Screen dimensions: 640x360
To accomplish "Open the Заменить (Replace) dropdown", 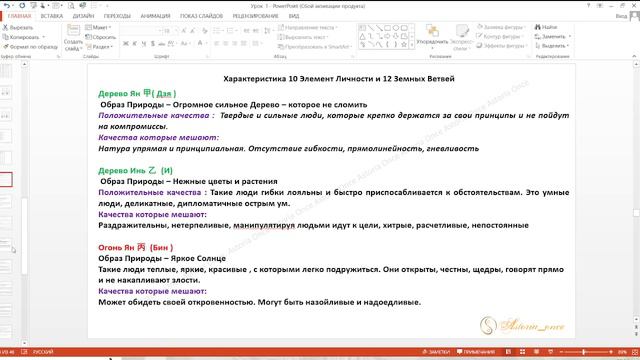I will 553,36.
